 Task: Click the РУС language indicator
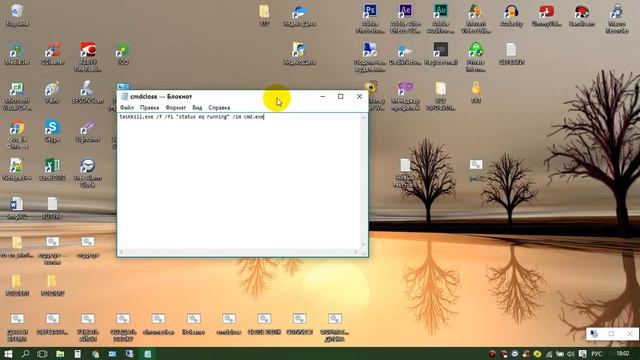[596, 353]
